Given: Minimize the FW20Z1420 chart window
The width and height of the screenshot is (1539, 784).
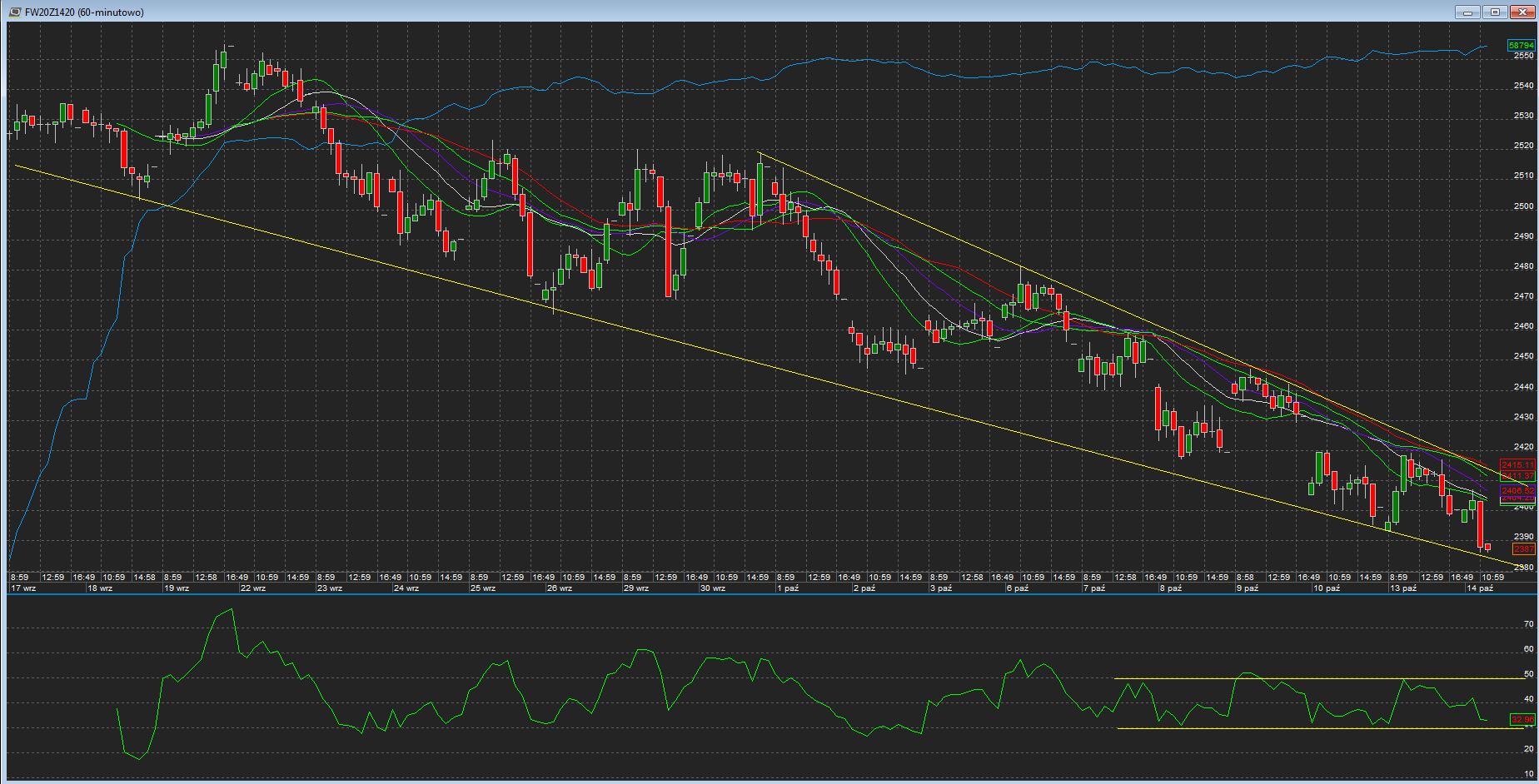Looking at the screenshot, I should [1468, 12].
